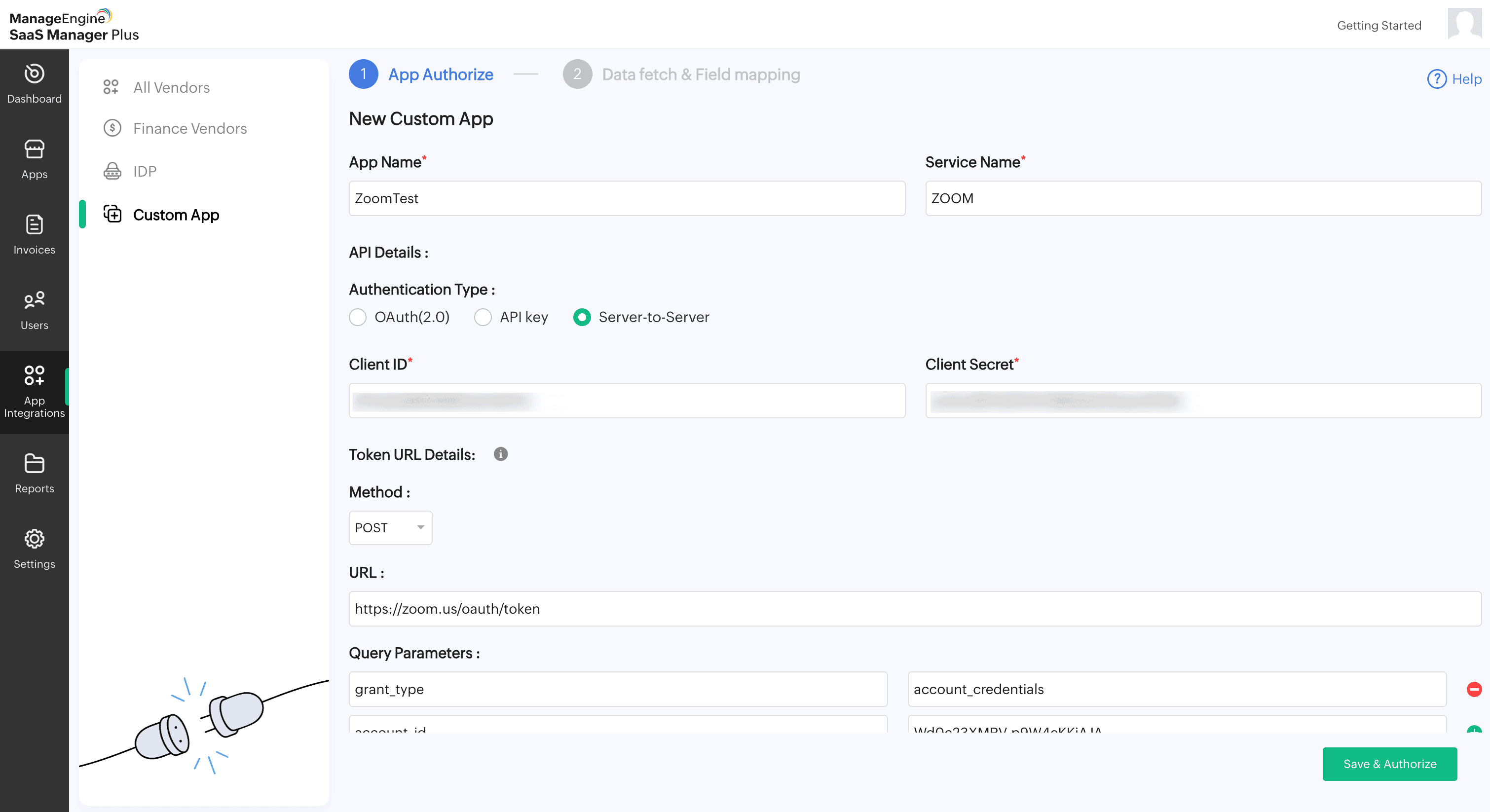1490x812 pixels.
Task: Open the Help link
Action: [x=1454, y=78]
